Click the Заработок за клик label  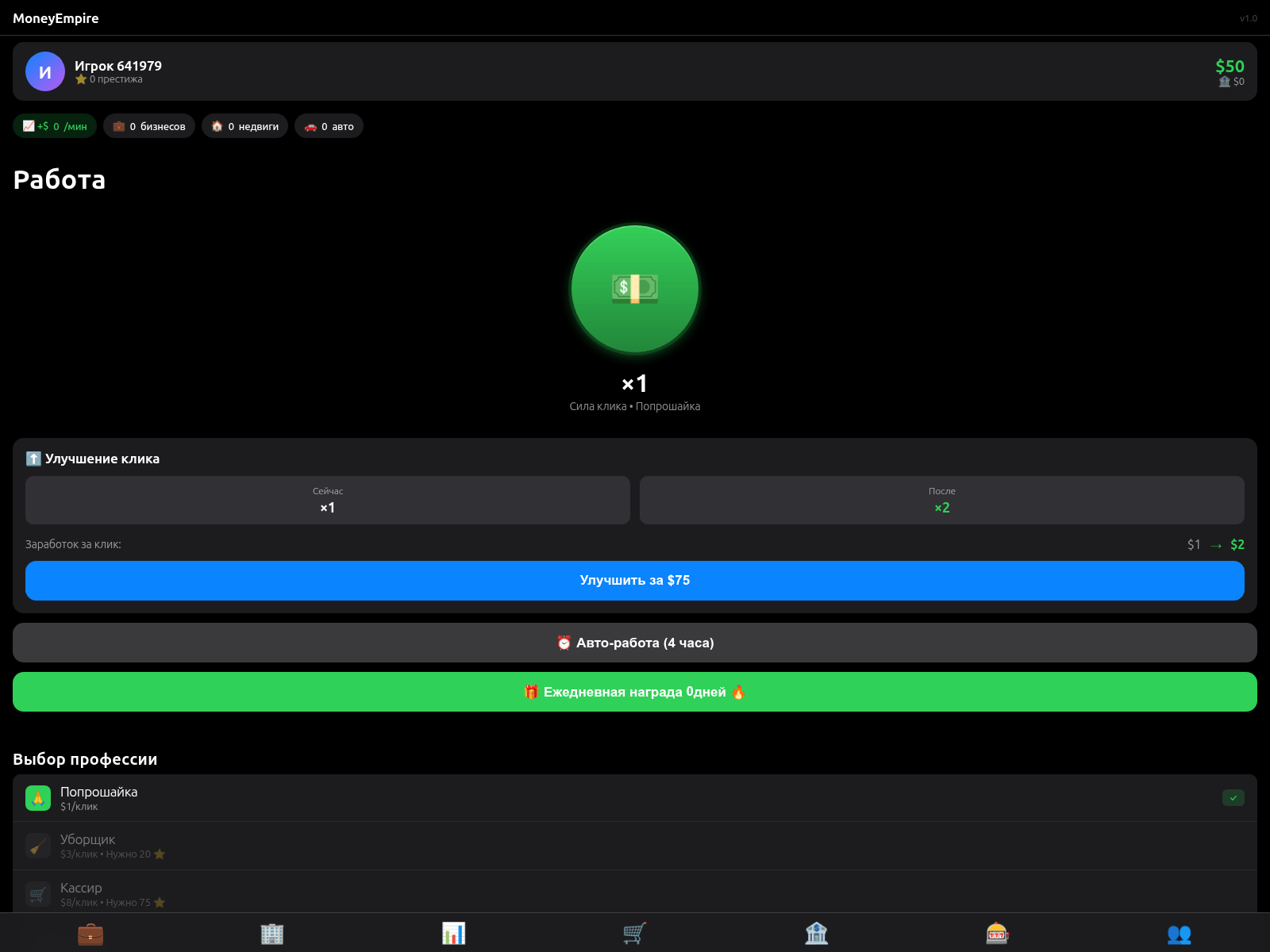tap(73, 544)
